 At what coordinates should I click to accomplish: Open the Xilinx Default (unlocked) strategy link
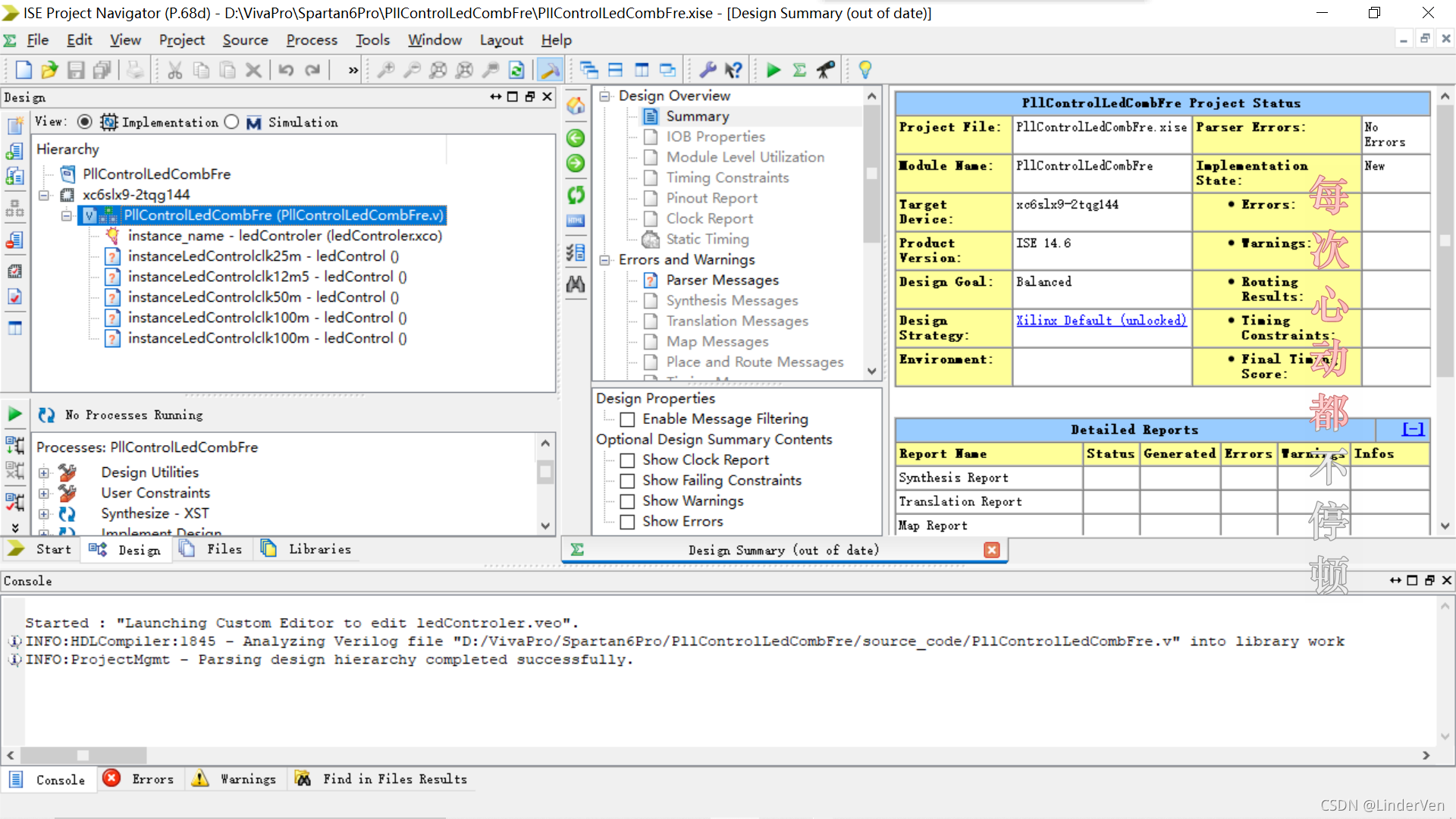point(1100,321)
